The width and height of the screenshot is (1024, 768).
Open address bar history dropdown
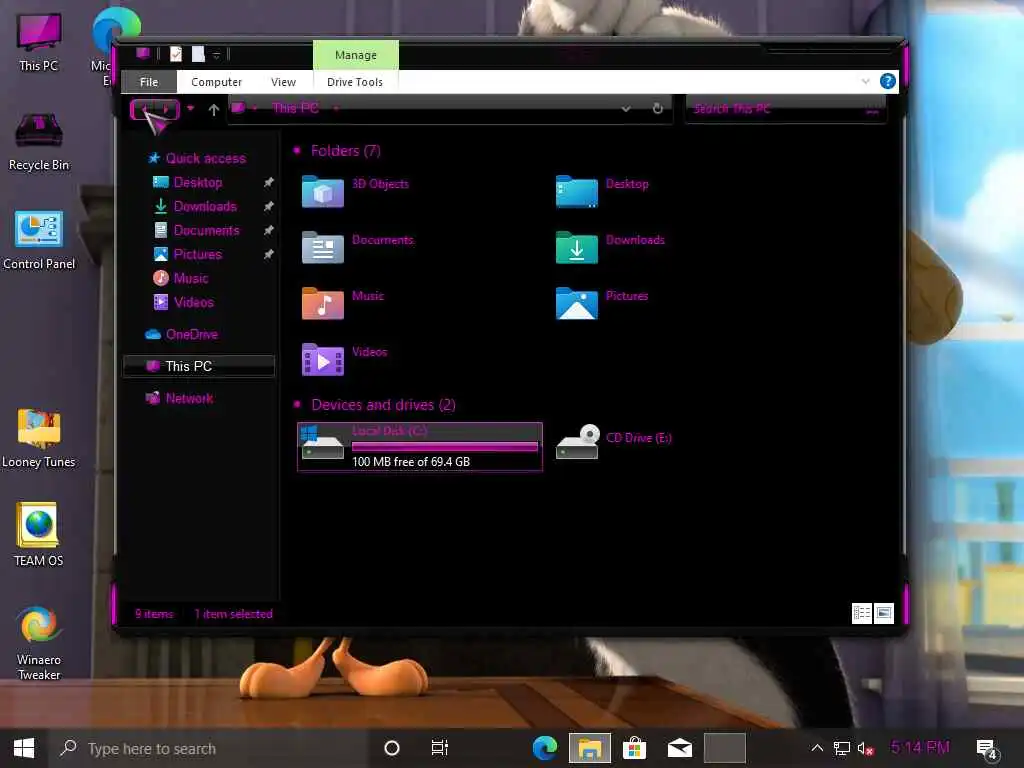[x=626, y=108]
